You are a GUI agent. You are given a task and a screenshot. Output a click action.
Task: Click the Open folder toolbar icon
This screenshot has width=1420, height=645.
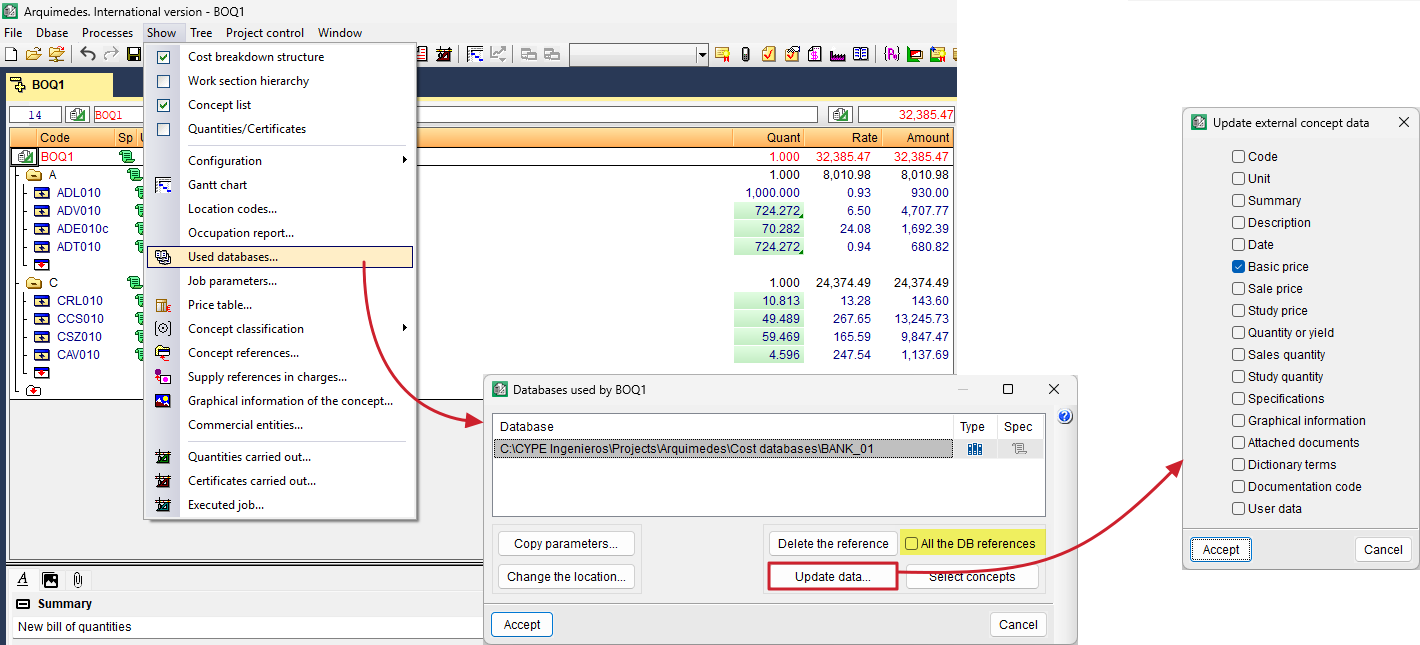click(x=34, y=54)
